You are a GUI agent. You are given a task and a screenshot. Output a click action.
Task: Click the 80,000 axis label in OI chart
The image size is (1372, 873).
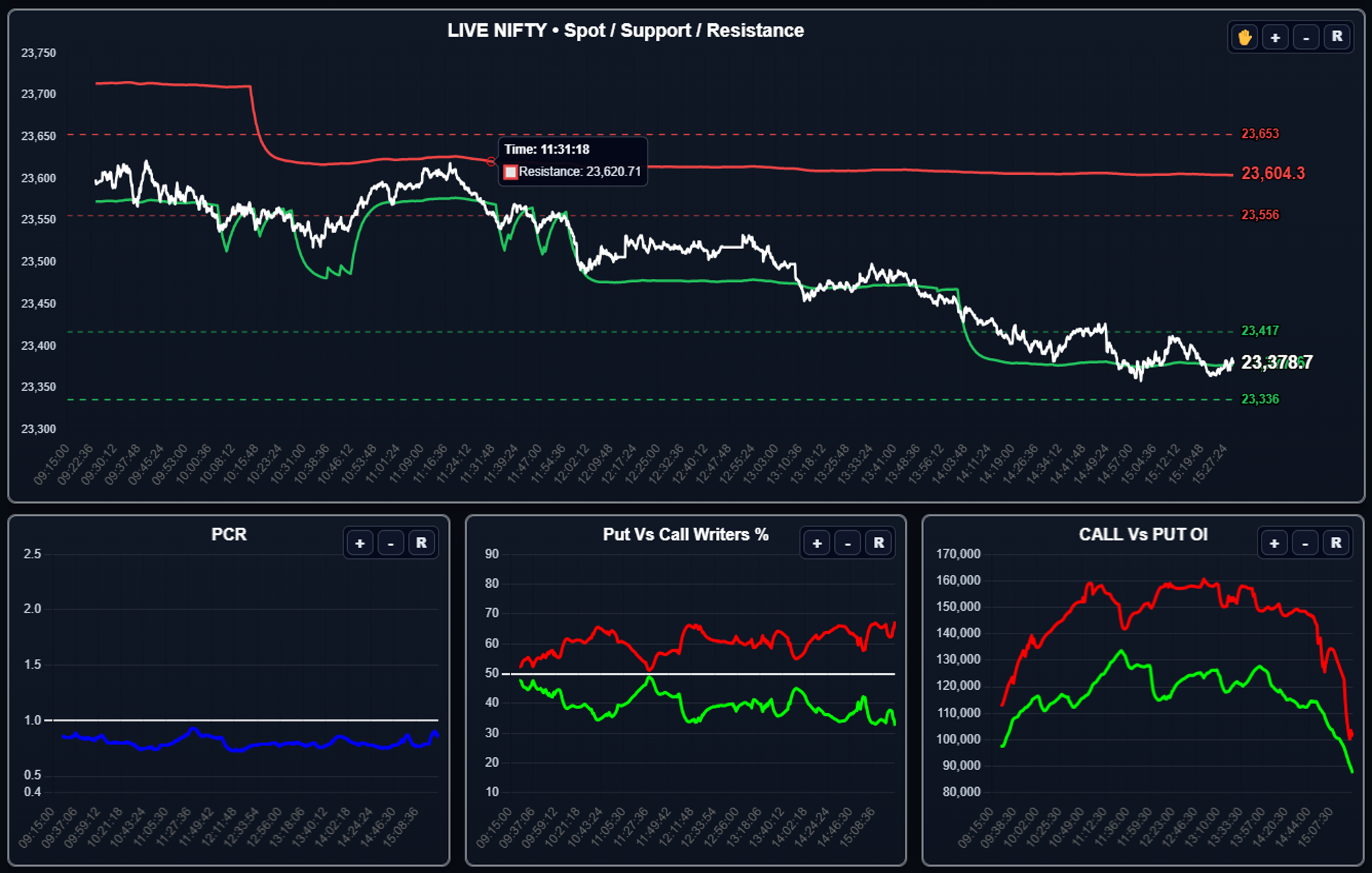[961, 792]
